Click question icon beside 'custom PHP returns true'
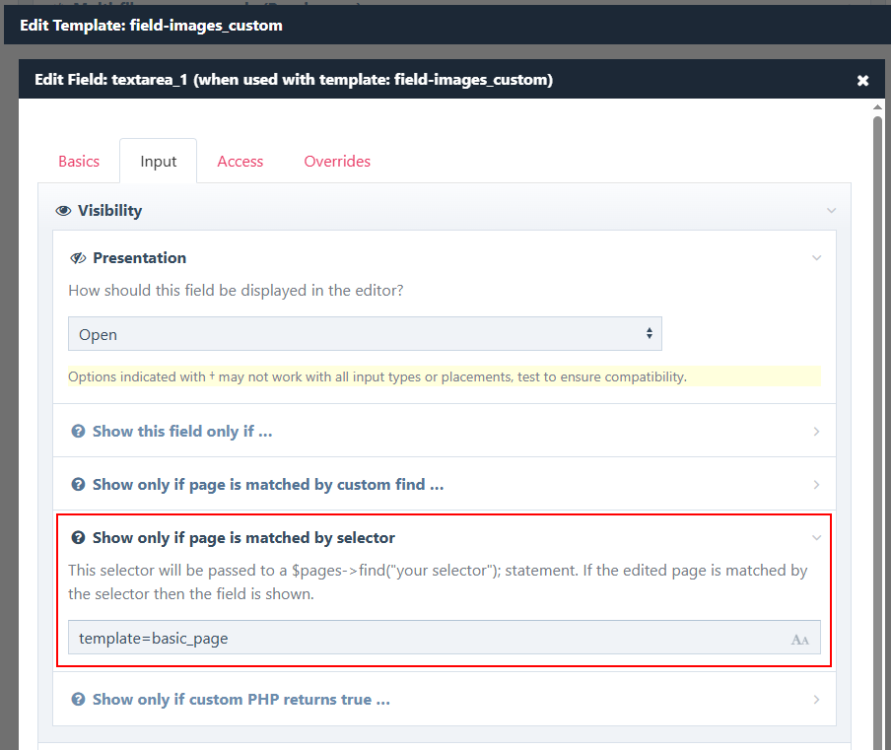Screen dimensions: 891x750 [78, 700]
